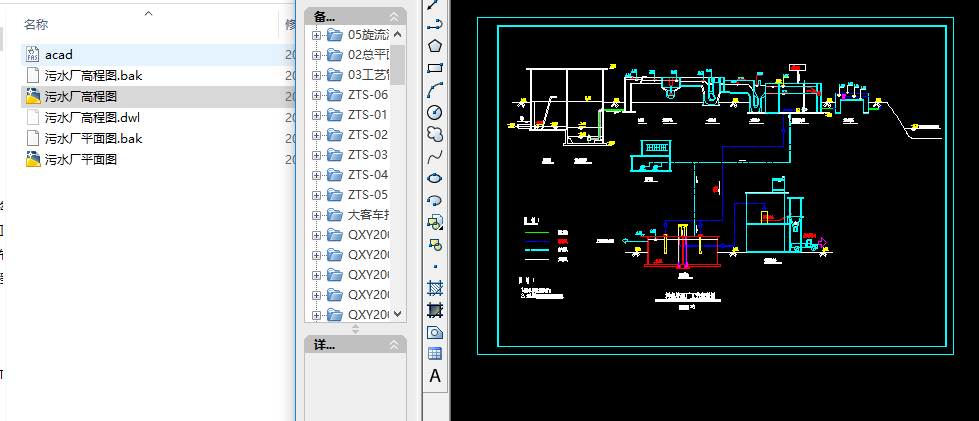Select the Hatch fill tool
979x421 pixels.
(x=435, y=288)
